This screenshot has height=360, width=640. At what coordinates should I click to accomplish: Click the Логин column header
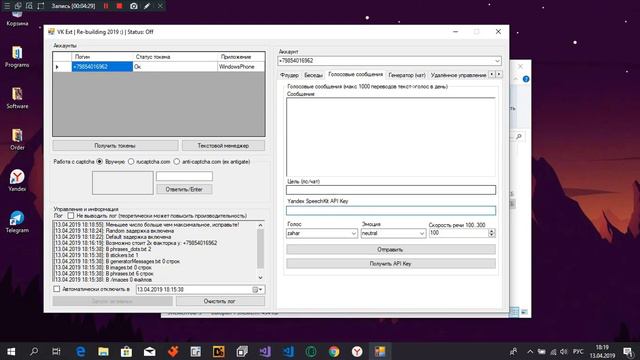tap(102, 57)
